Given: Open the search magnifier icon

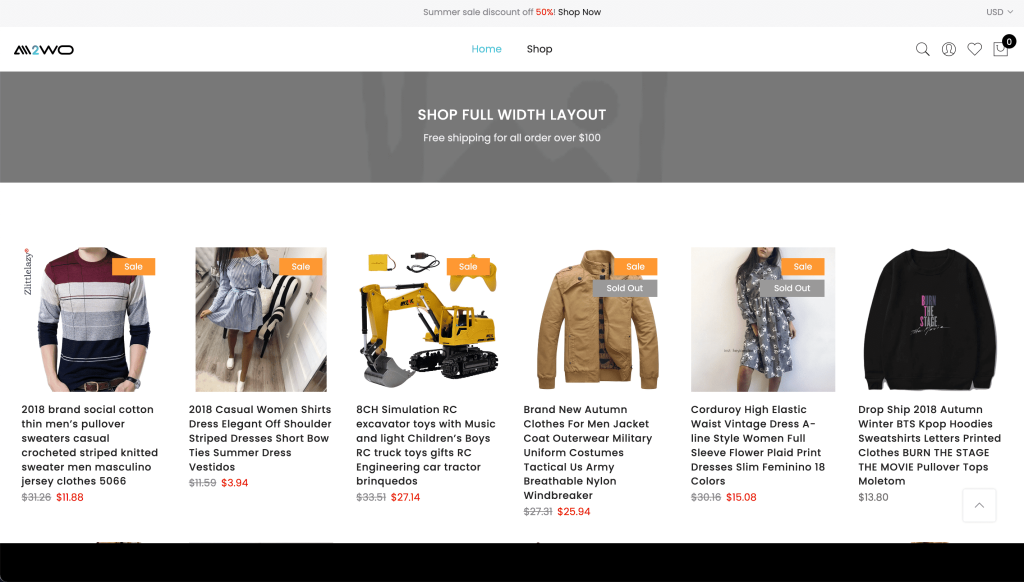Looking at the screenshot, I should pyautogui.click(x=922, y=49).
